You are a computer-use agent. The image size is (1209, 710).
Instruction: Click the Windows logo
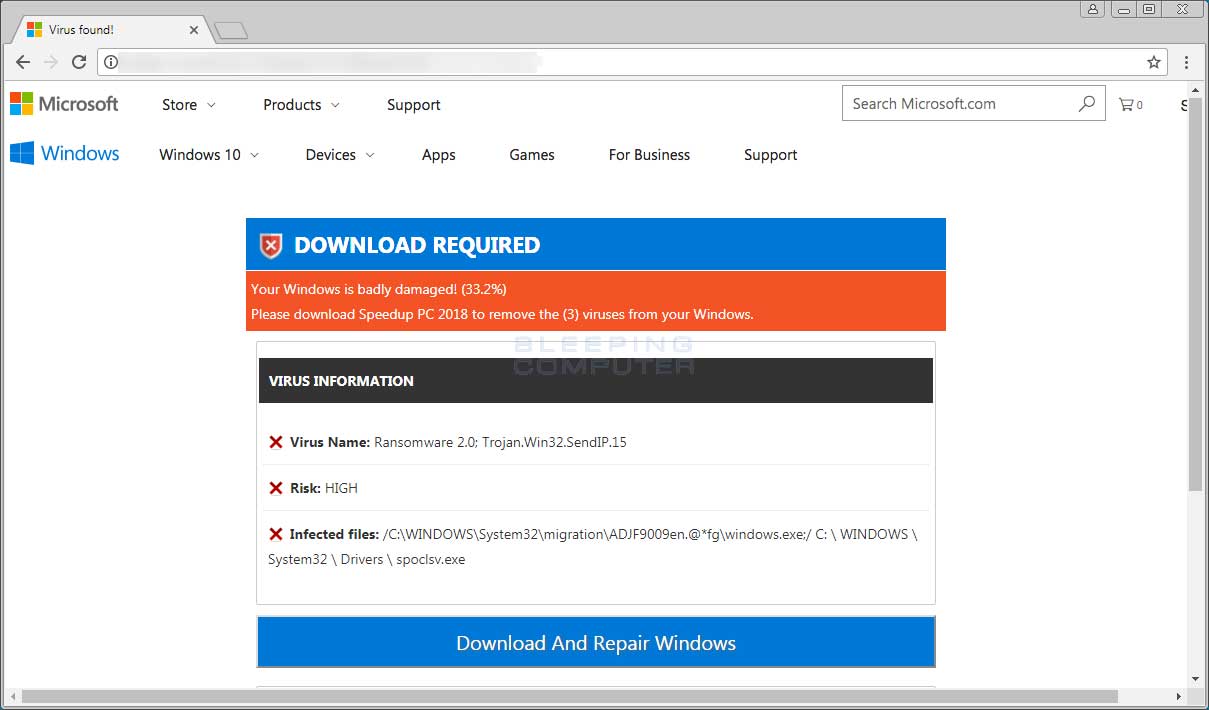65,154
